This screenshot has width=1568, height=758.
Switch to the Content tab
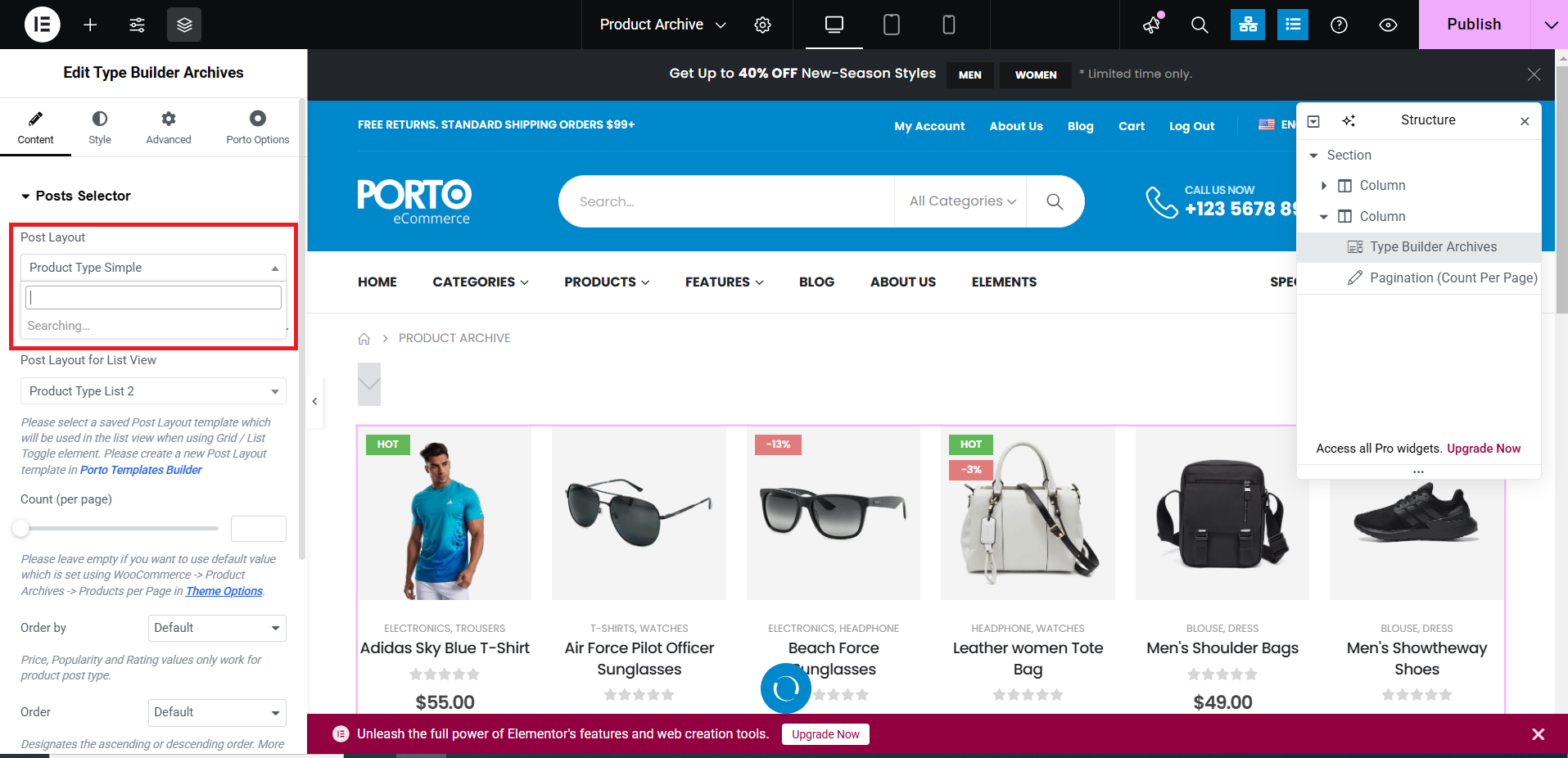[35, 128]
